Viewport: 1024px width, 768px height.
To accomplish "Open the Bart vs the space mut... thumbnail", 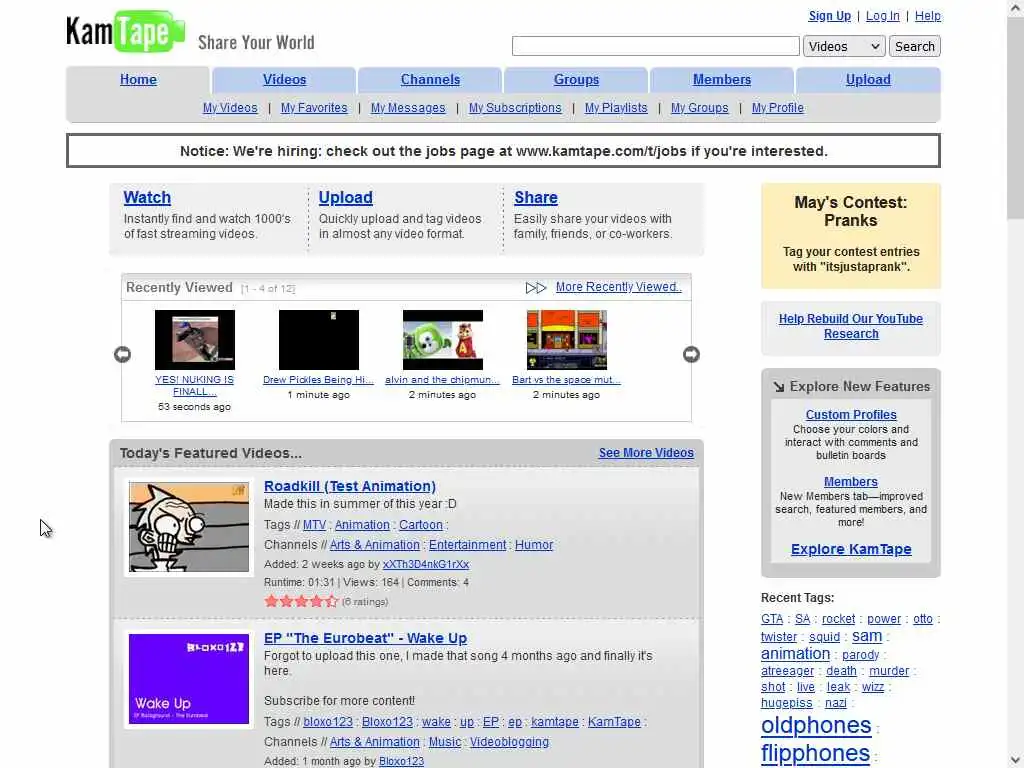I will pyautogui.click(x=567, y=340).
